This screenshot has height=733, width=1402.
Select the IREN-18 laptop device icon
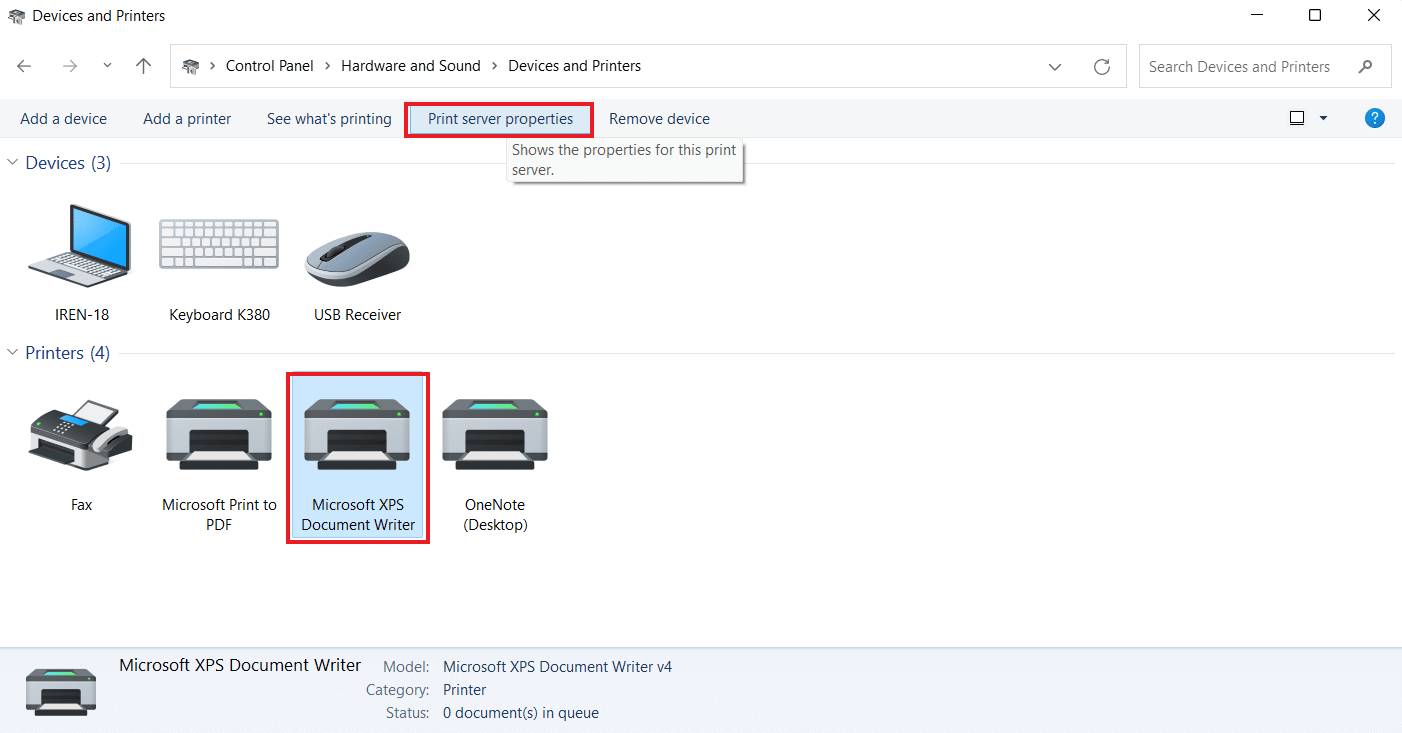click(x=81, y=246)
